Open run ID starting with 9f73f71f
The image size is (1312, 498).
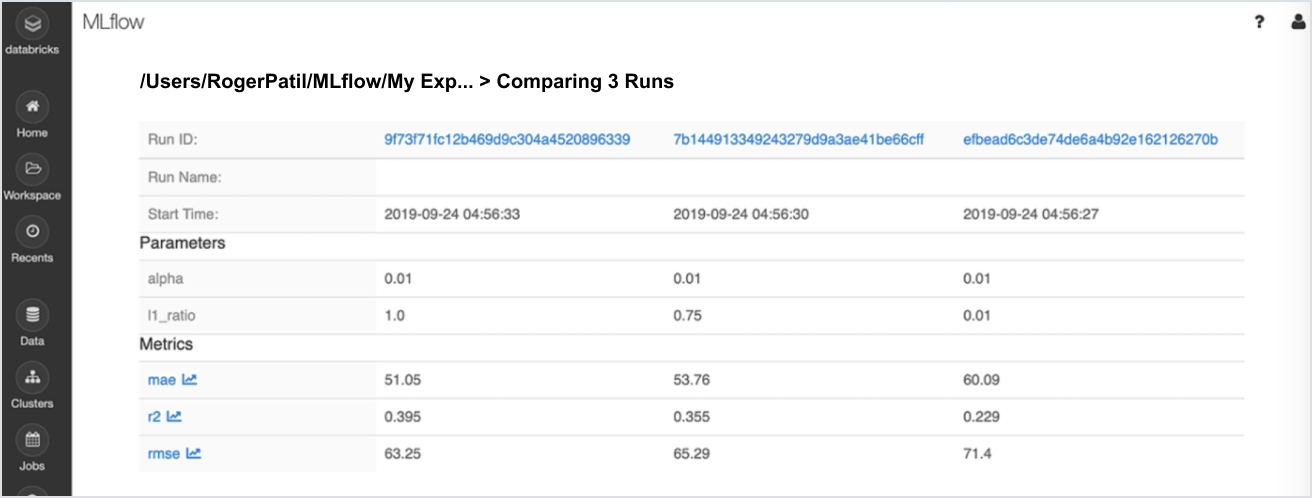(x=507, y=139)
